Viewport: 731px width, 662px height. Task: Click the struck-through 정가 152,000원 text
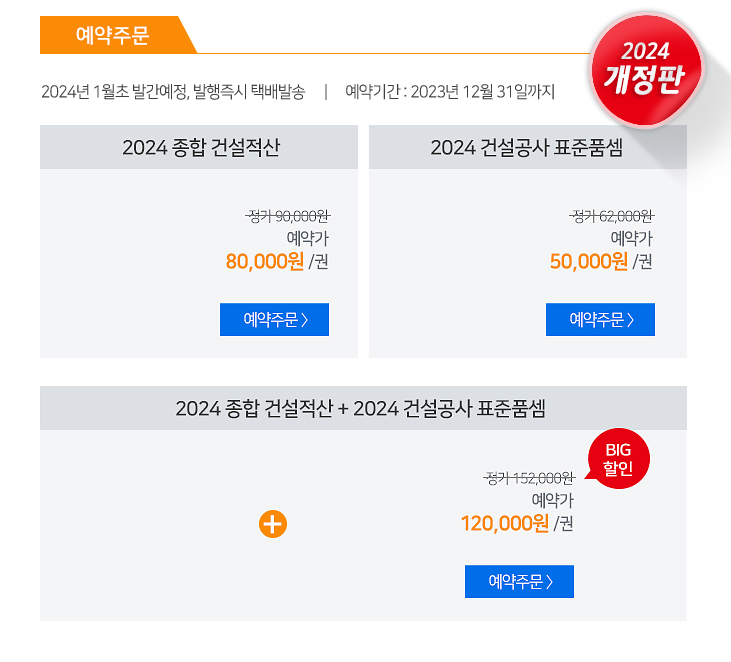[529, 478]
